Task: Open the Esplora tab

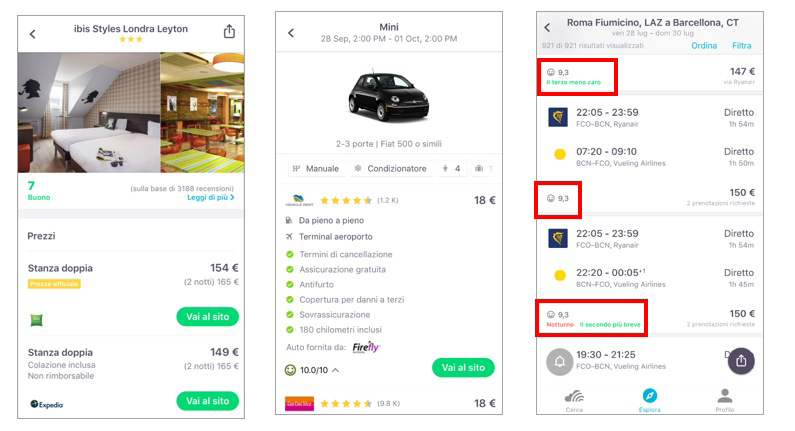Action: (x=649, y=401)
